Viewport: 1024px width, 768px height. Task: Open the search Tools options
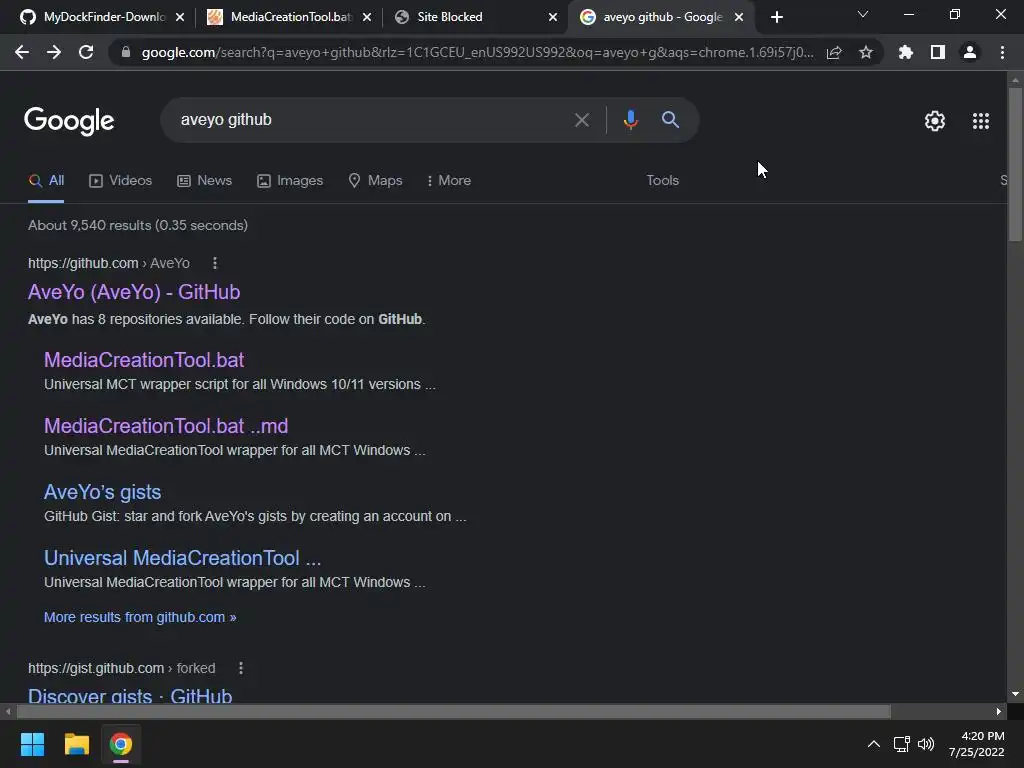662,180
